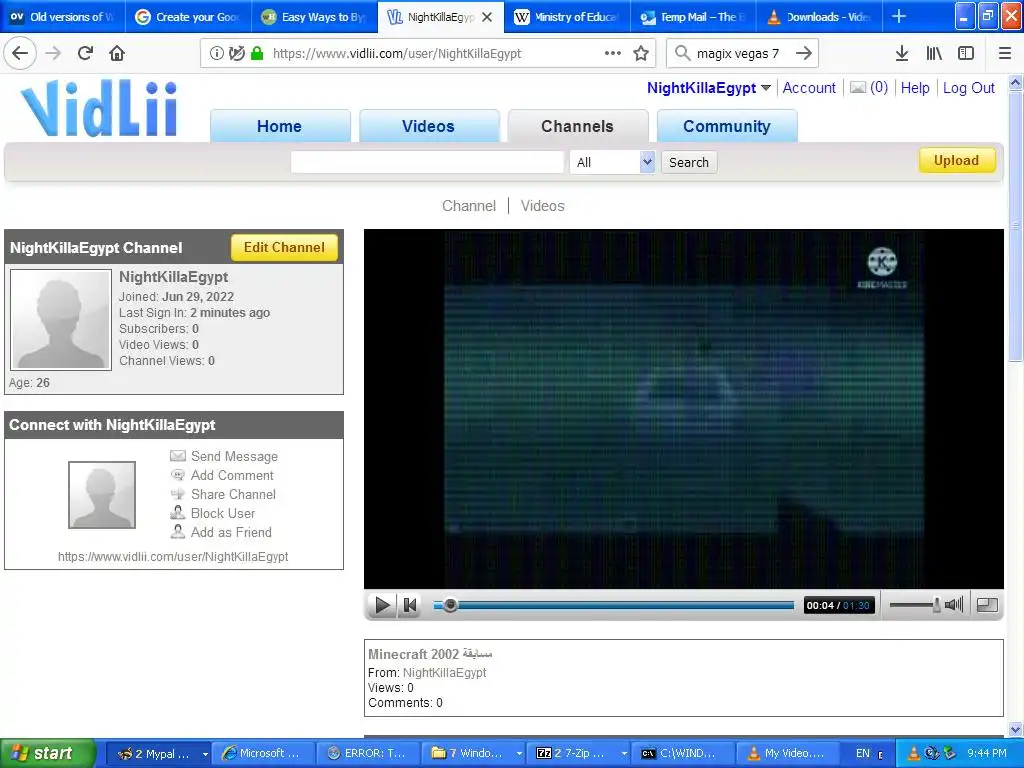This screenshot has width=1024, height=768.
Task: Click the EN language indicator
Action: coord(863,753)
